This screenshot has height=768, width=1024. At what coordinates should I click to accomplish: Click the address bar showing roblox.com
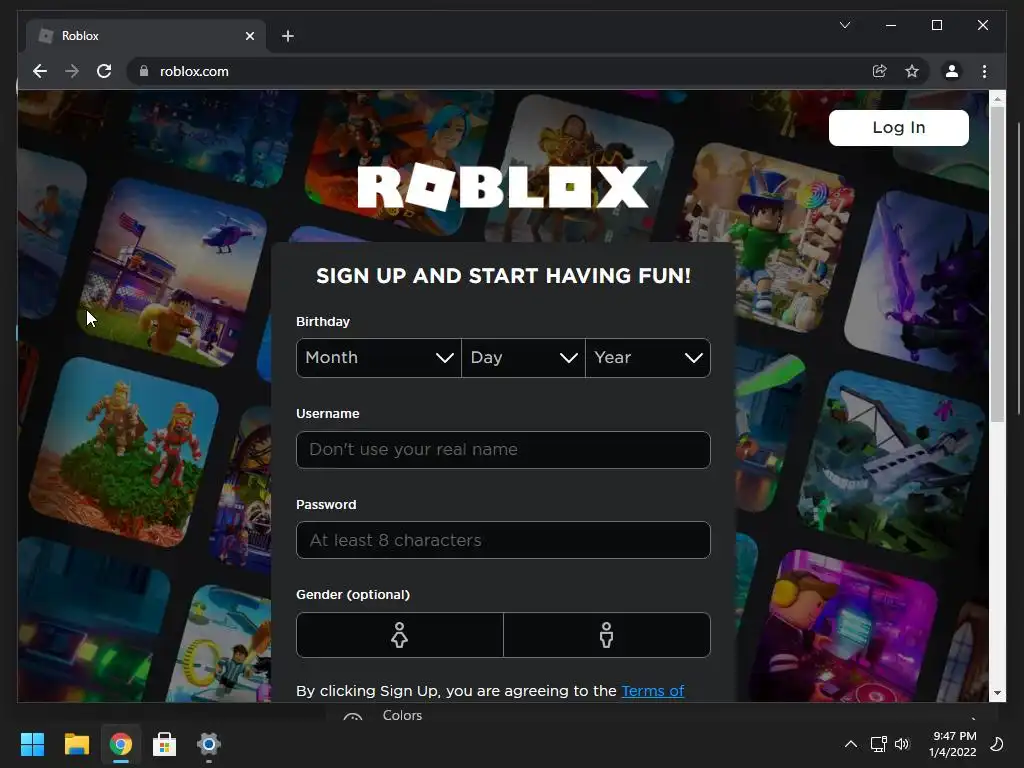(503, 71)
